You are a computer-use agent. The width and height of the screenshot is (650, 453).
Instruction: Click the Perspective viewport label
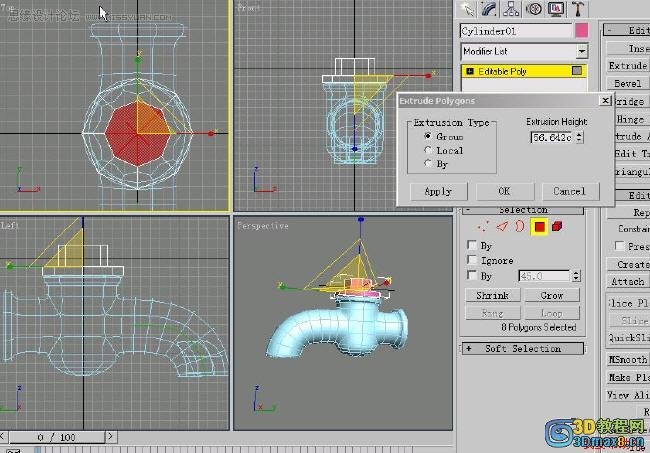(263, 226)
